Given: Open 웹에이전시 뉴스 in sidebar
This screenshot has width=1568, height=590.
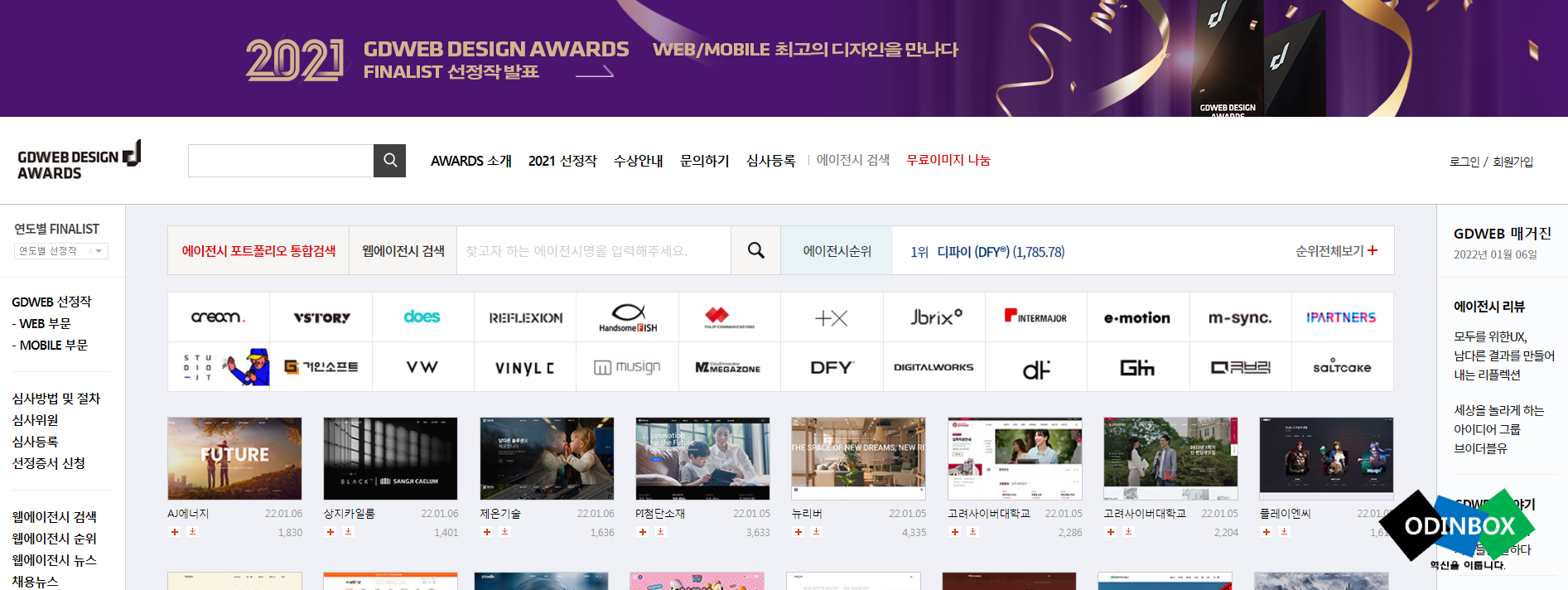Looking at the screenshot, I should [54, 560].
